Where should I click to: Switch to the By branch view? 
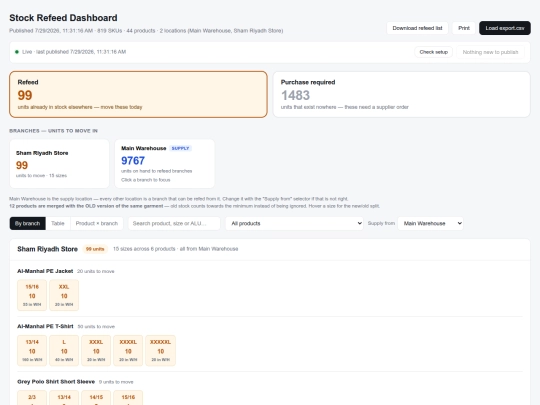[x=28, y=224]
